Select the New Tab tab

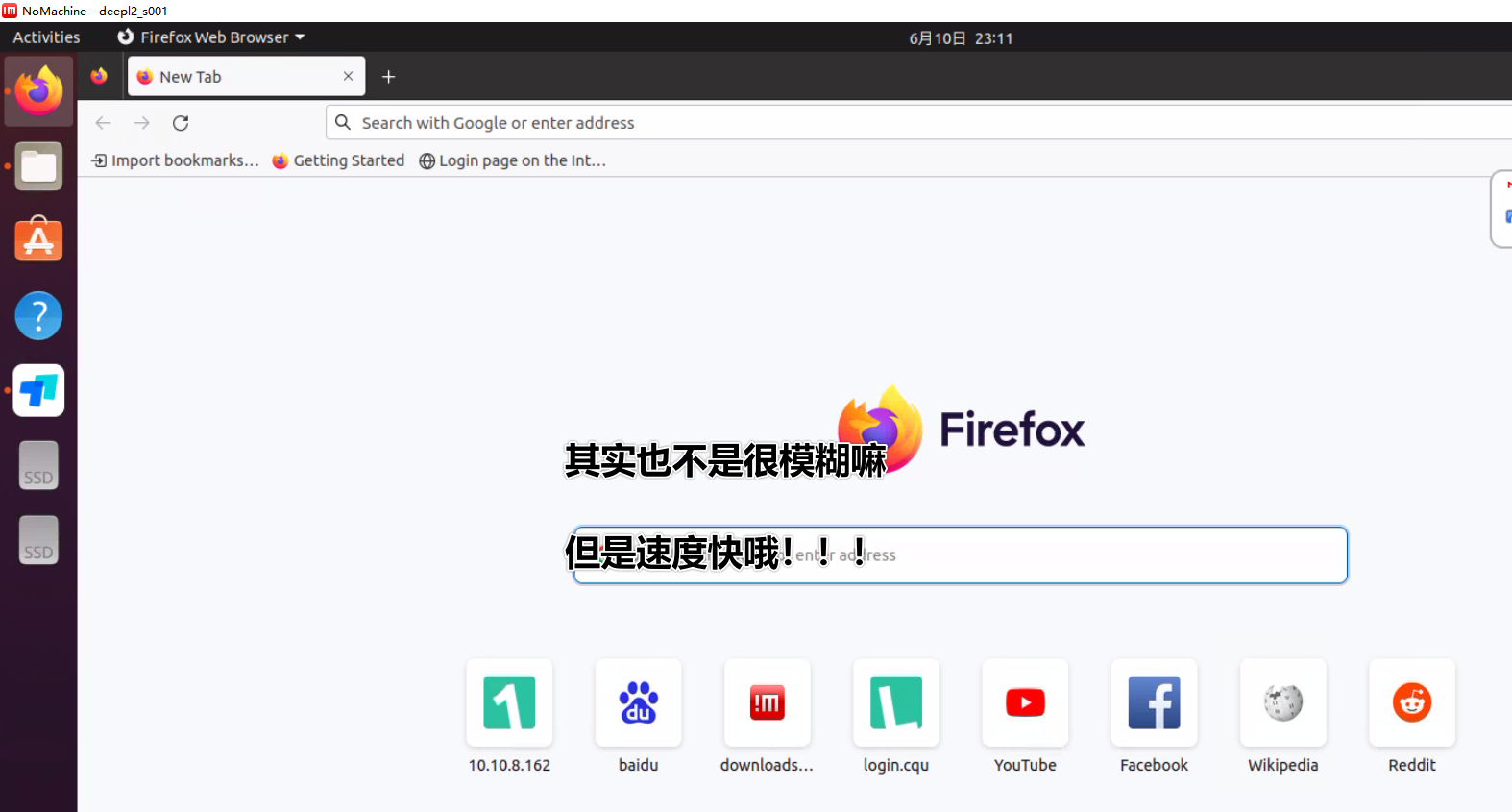pos(246,76)
